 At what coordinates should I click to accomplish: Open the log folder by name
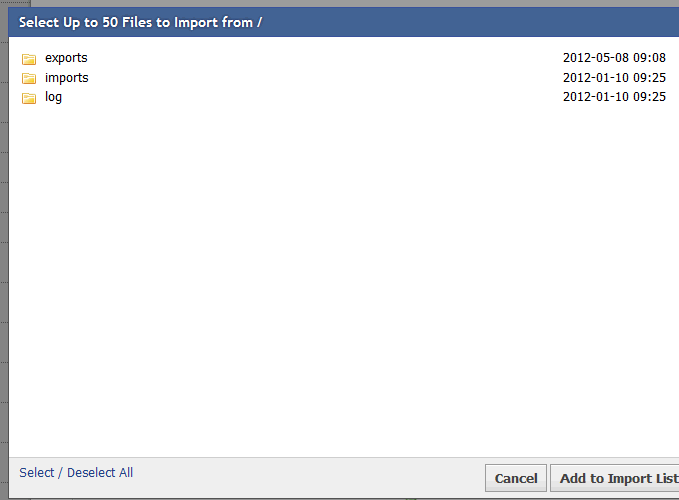click(53, 97)
